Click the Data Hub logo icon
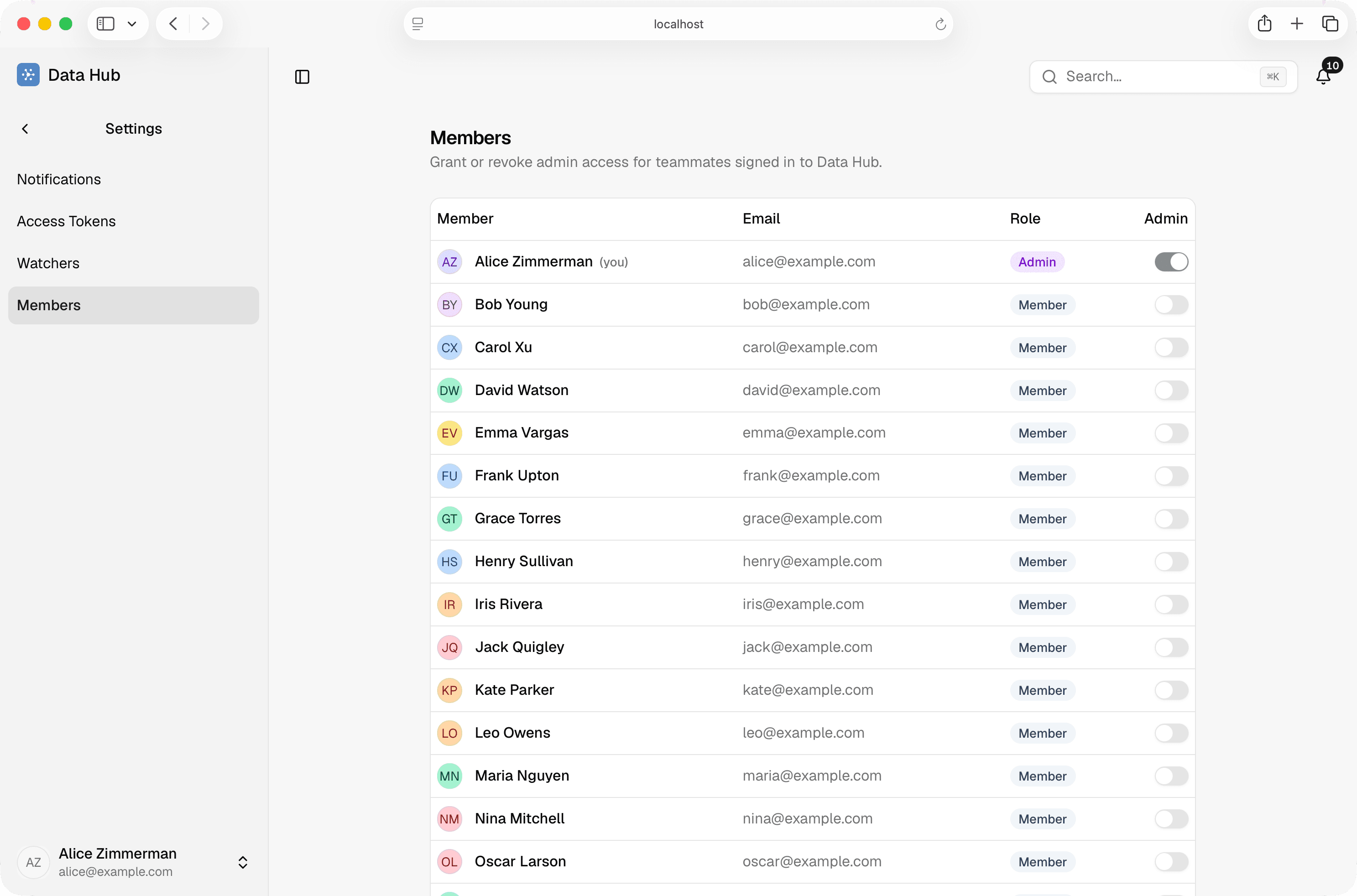The height and width of the screenshot is (896, 1357). (28, 75)
